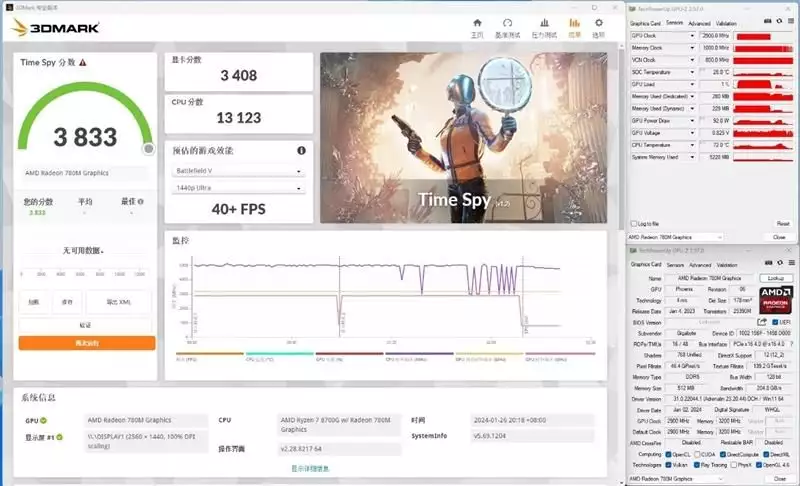800x486 pixels.
Task: Open the 3DMark Stress Tests icon
Action: (544, 23)
